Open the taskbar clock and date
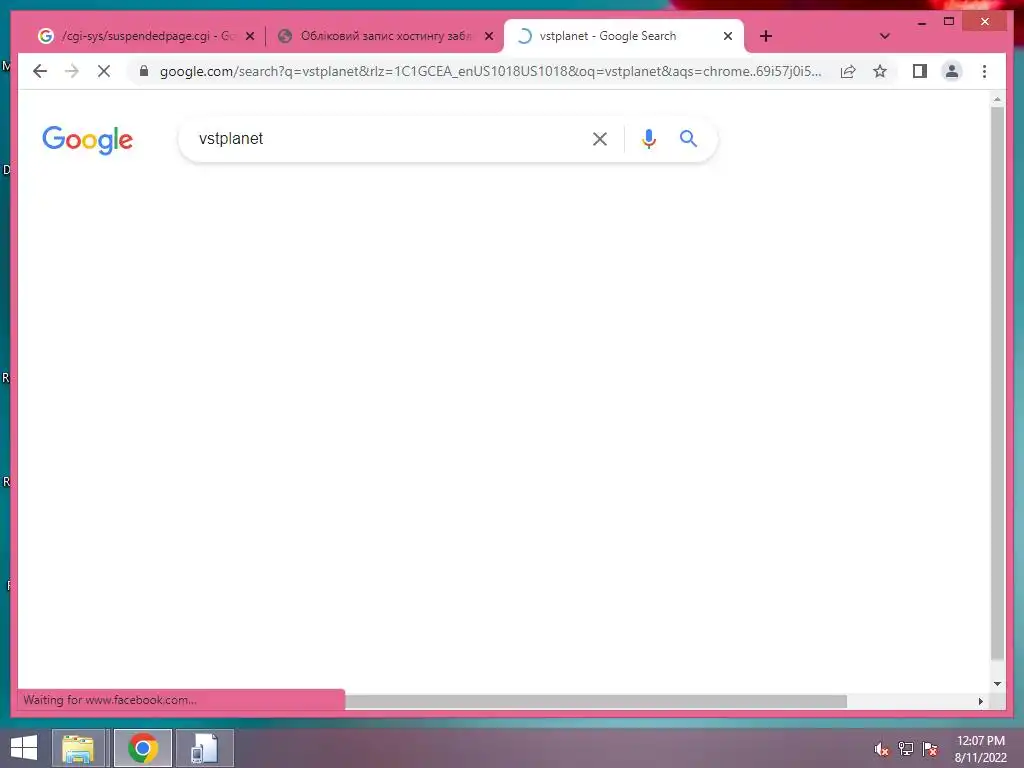Viewport: 1024px width, 768px height. click(x=980, y=749)
